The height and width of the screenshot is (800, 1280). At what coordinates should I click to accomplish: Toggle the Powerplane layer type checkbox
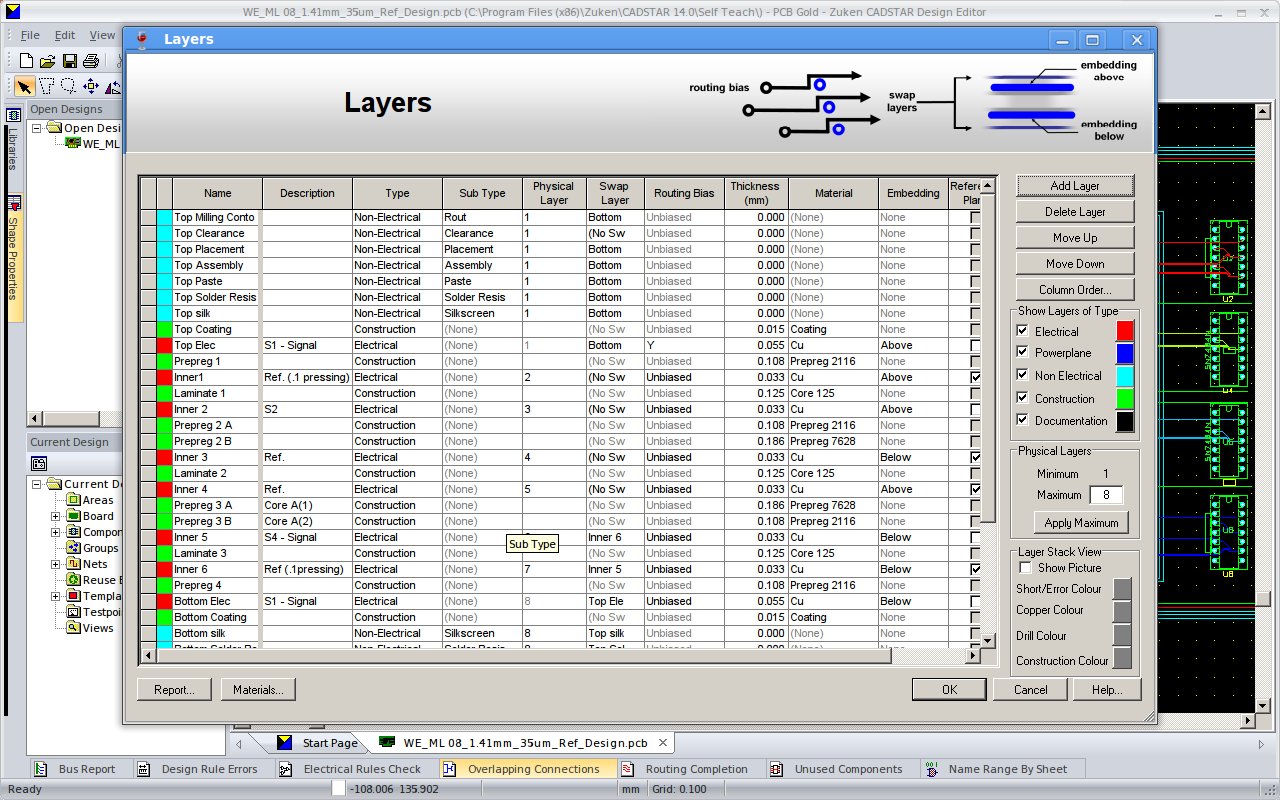[x=1022, y=352]
